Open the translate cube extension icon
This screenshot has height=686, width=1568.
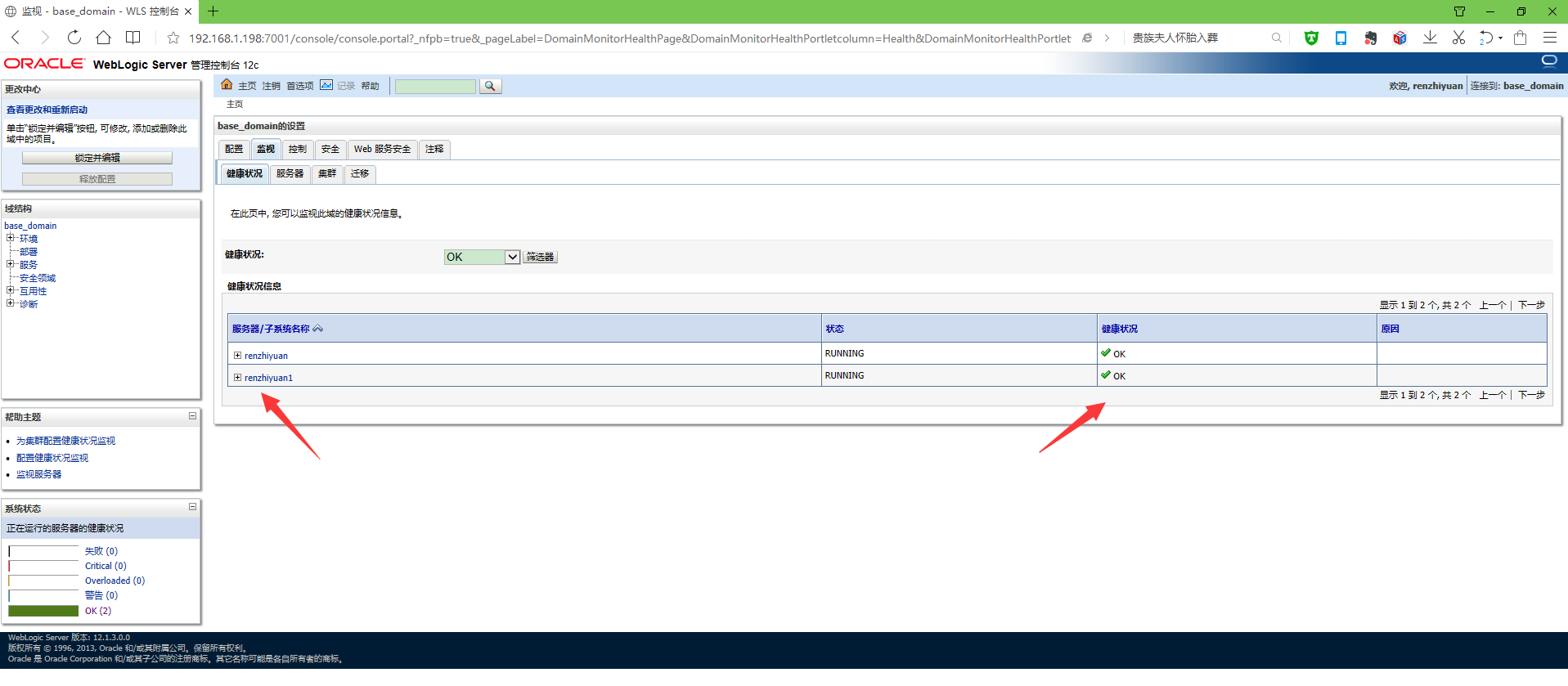tap(1400, 38)
